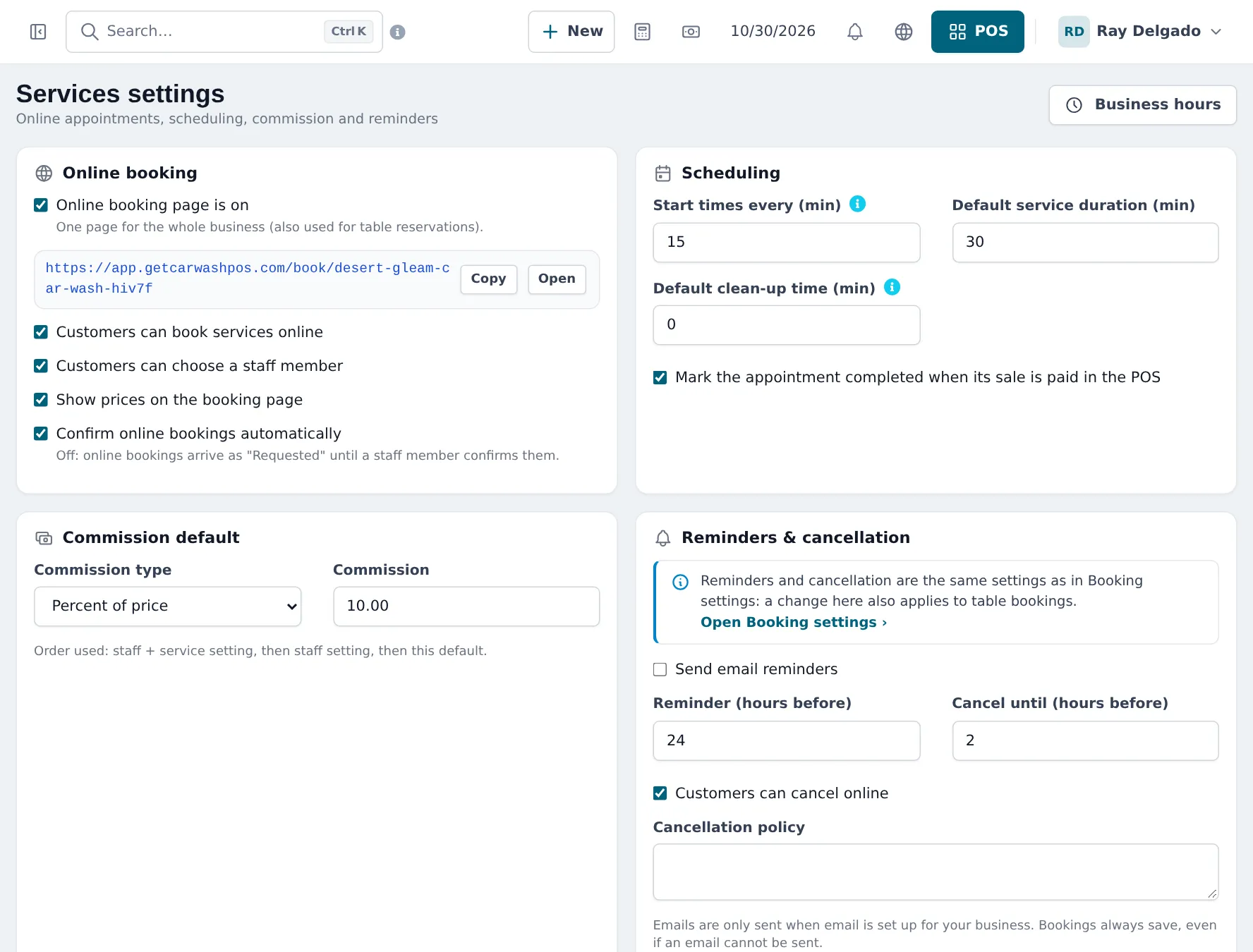
Task: Click the Cancellation policy text area
Action: coord(936,872)
